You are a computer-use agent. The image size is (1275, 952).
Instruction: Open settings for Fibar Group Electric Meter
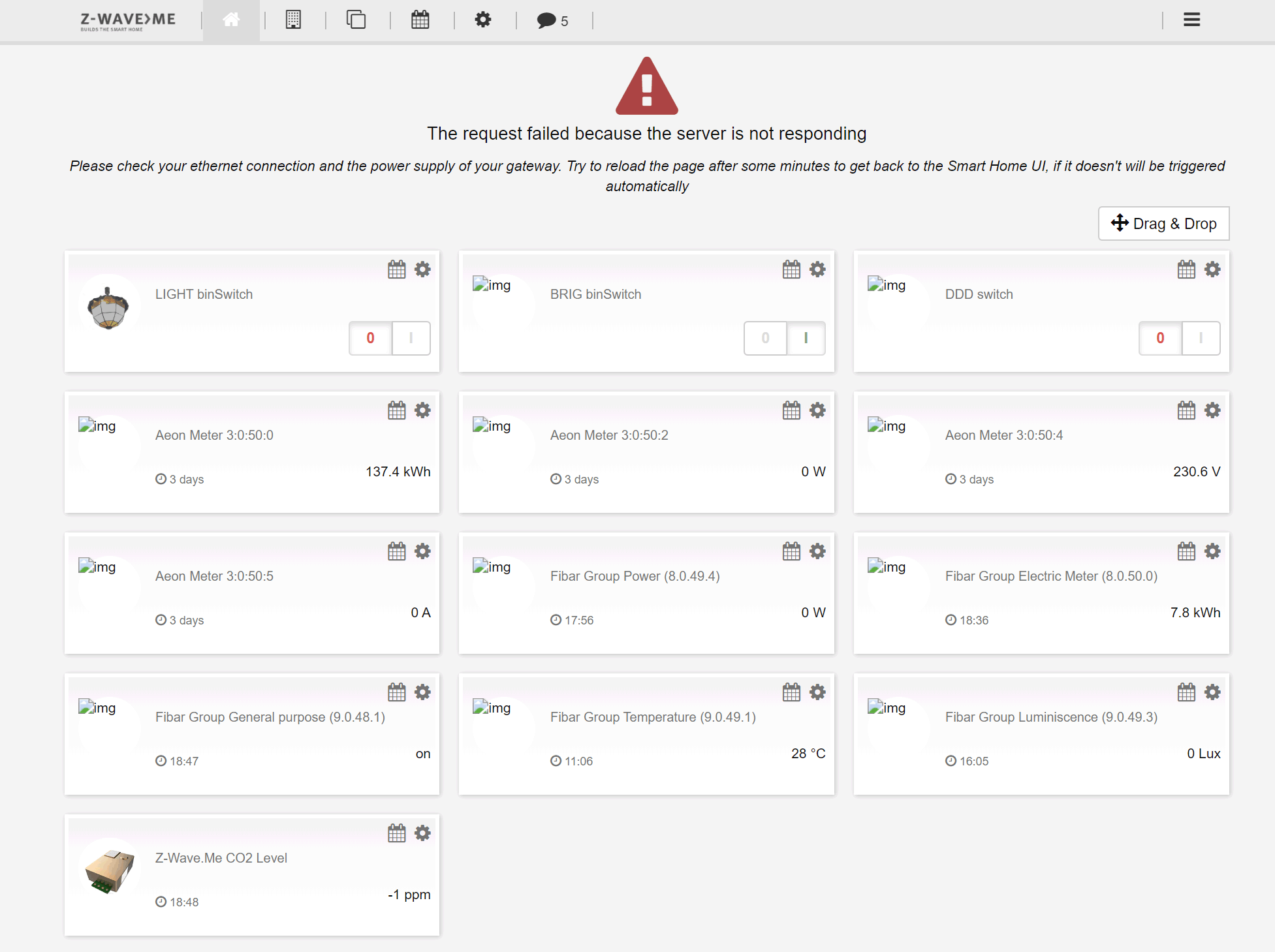(1212, 551)
